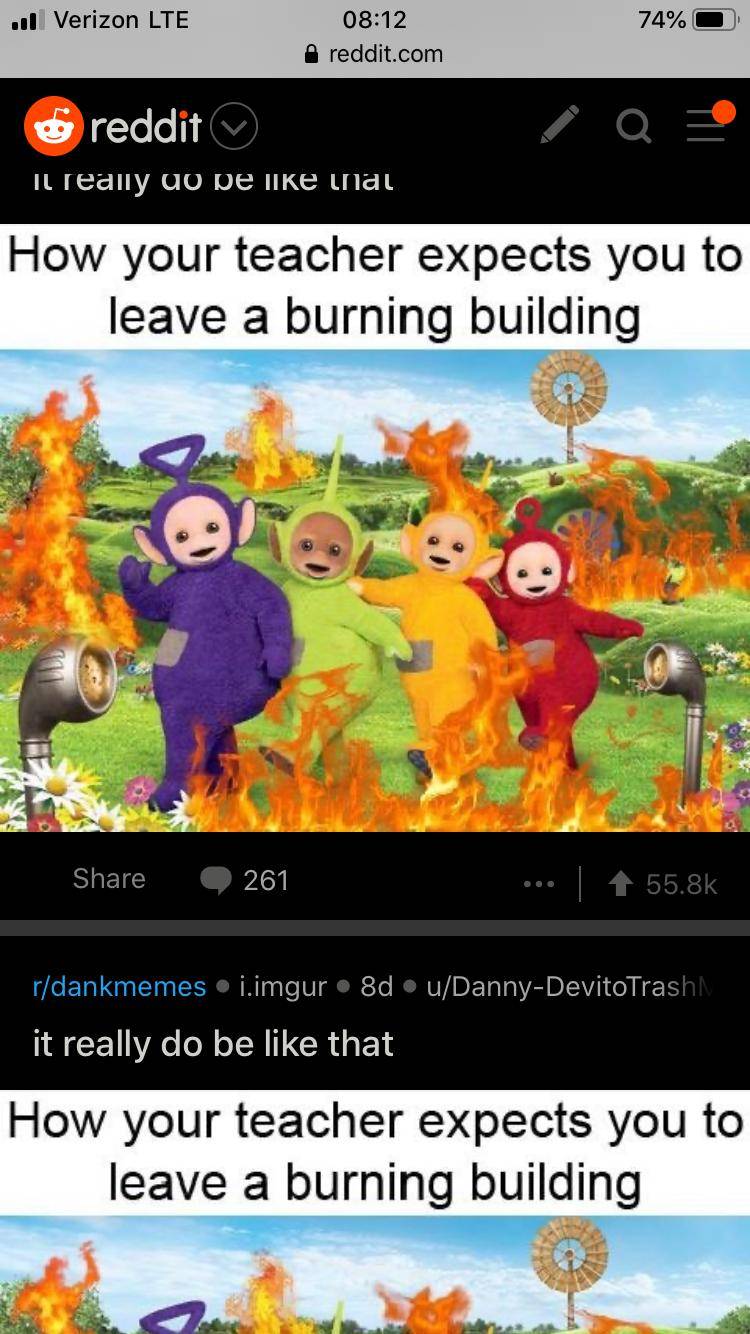This screenshot has height=1334, width=750.
Task: Open search with the magnifying glass icon
Action: point(634,126)
